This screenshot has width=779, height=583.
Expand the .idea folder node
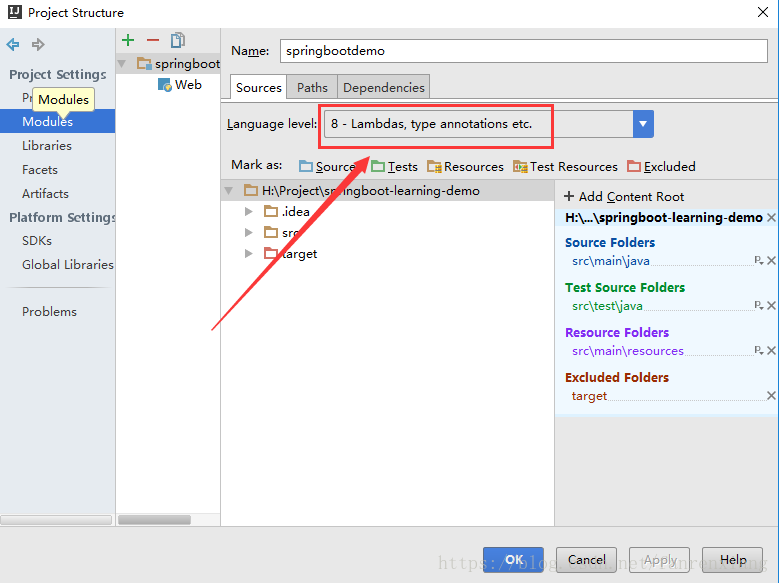point(249,211)
